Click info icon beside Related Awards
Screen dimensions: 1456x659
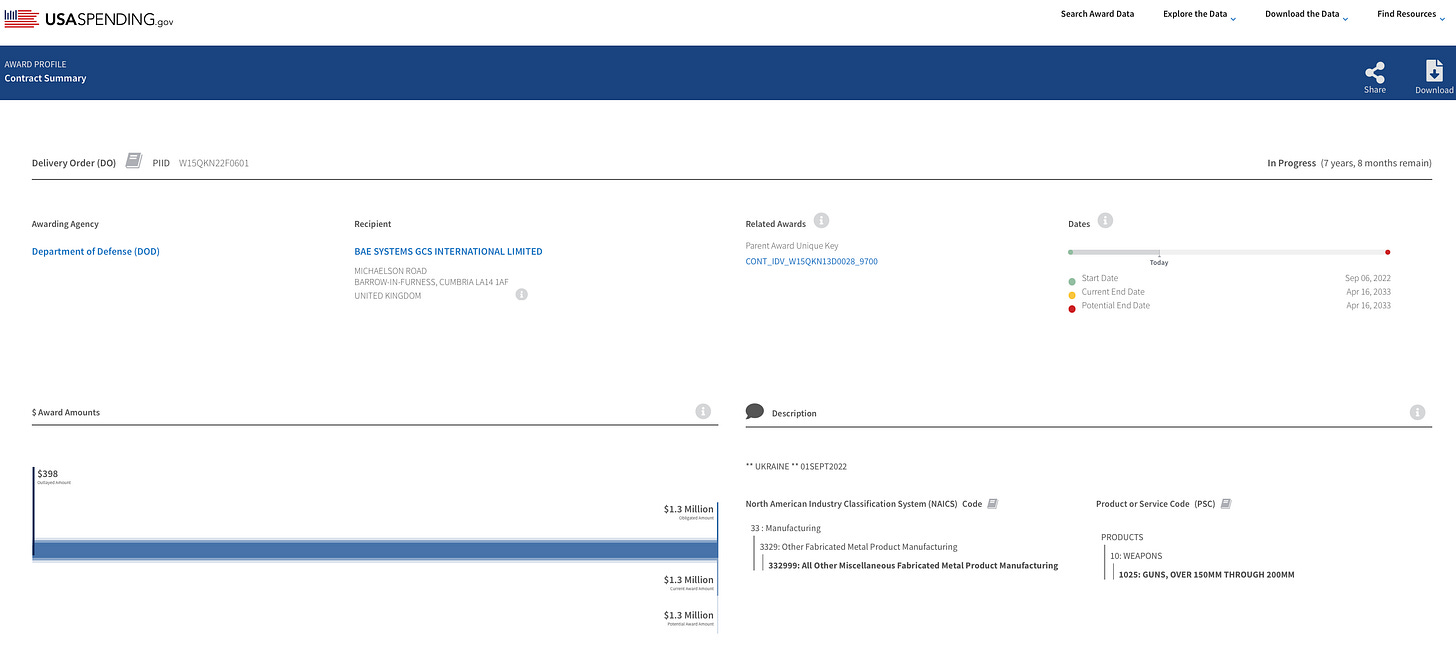(x=821, y=220)
